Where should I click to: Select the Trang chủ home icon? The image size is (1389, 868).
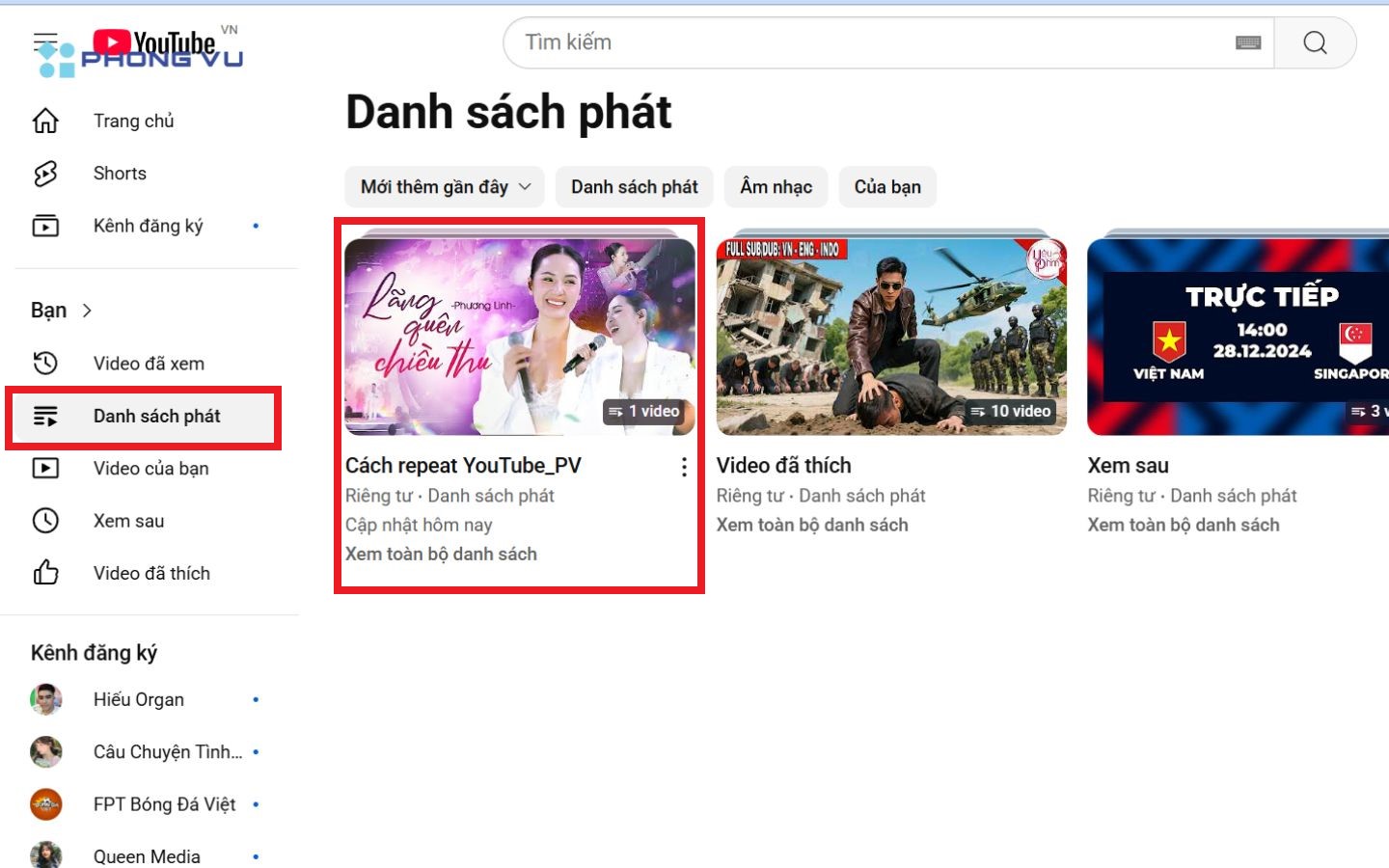pos(44,120)
